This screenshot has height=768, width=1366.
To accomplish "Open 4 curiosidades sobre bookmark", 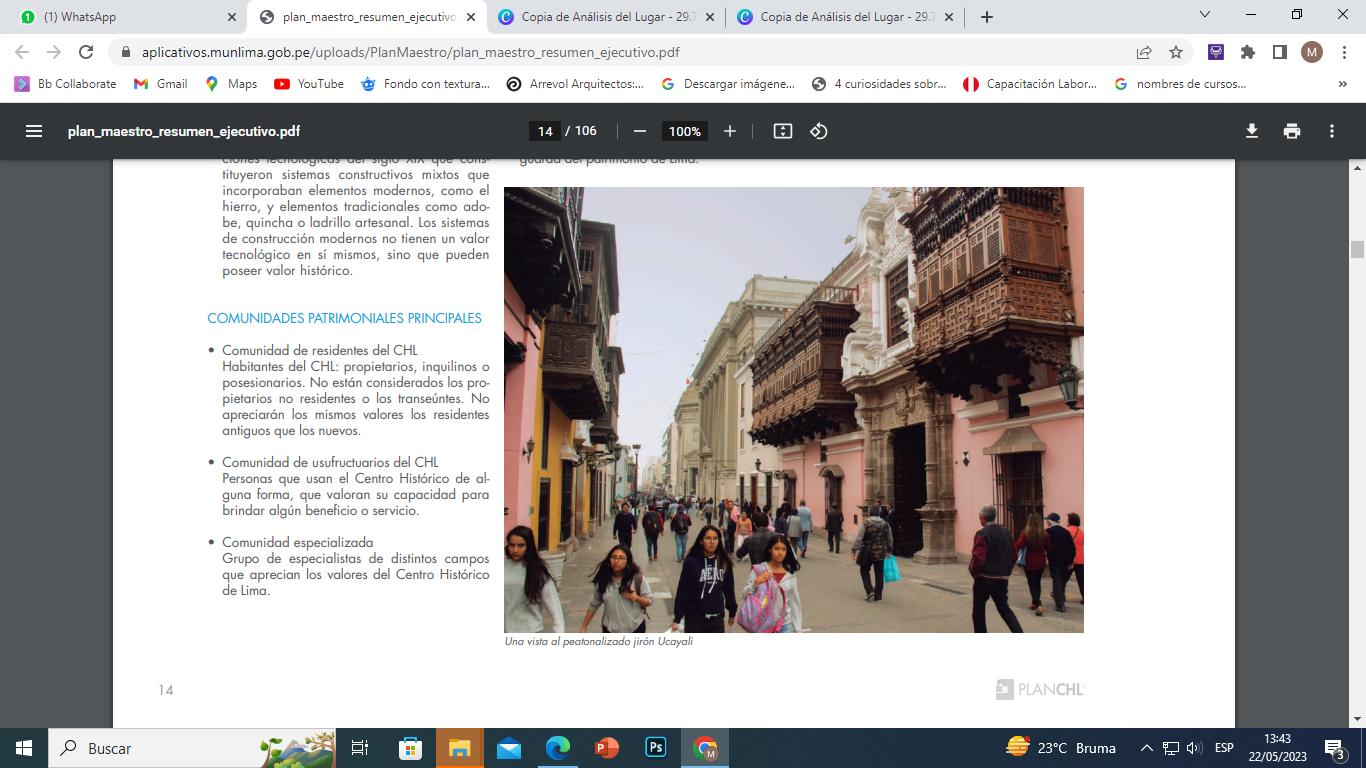I will (879, 84).
